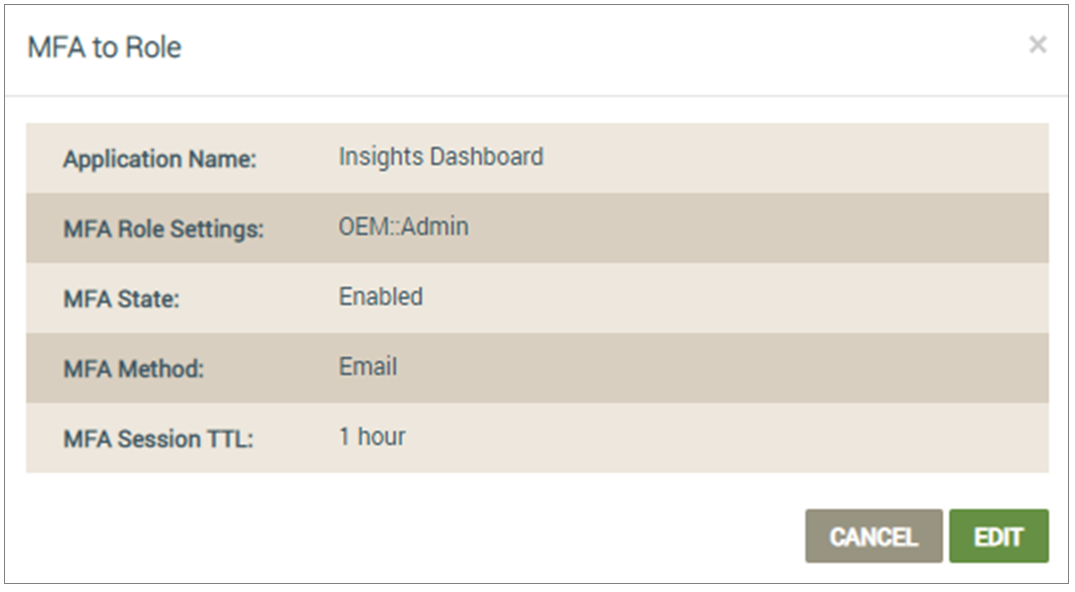
Task: Click the CANCEL button
Action: pyautogui.click(x=873, y=536)
